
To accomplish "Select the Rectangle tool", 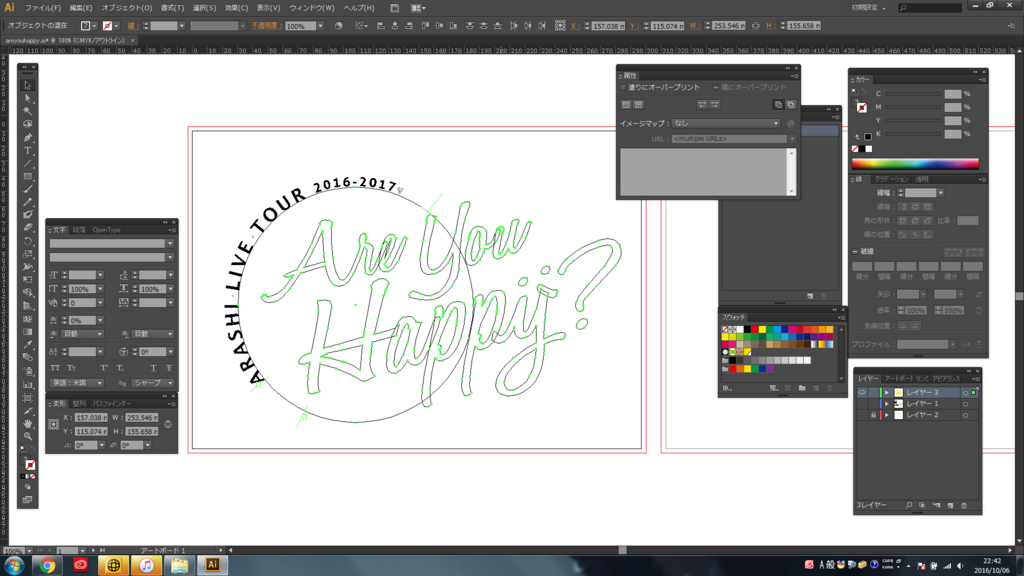I will pos(27,176).
